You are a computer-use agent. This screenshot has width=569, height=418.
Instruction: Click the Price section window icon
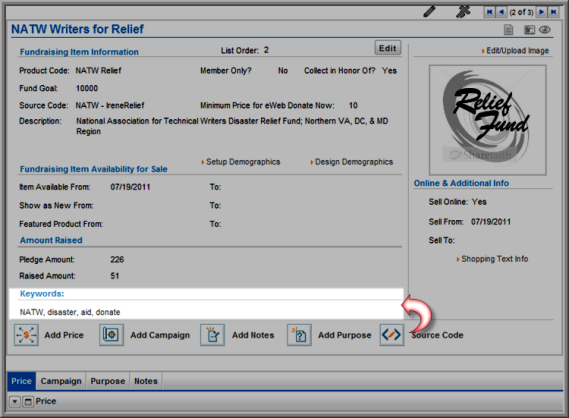(x=28, y=402)
